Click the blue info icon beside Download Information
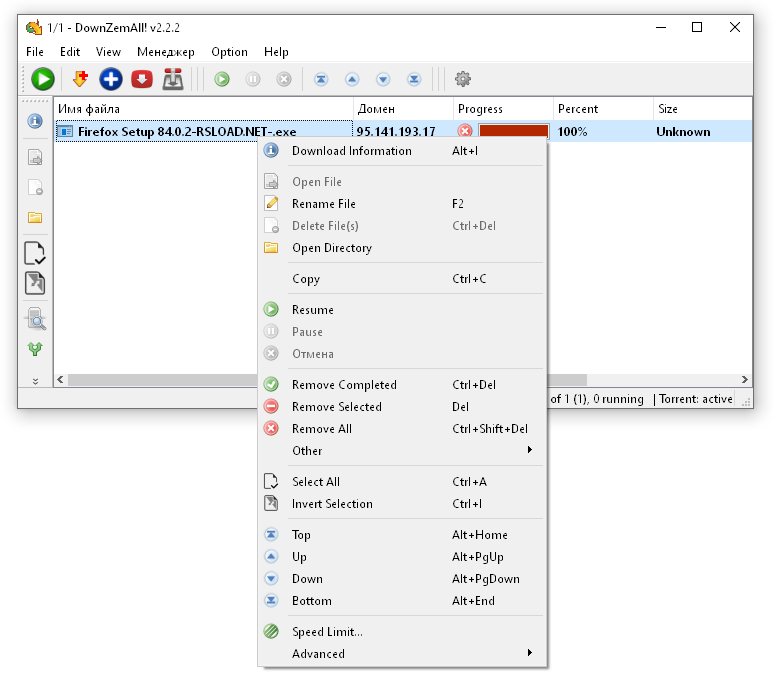Viewport: 779px width, 692px height. (271, 150)
